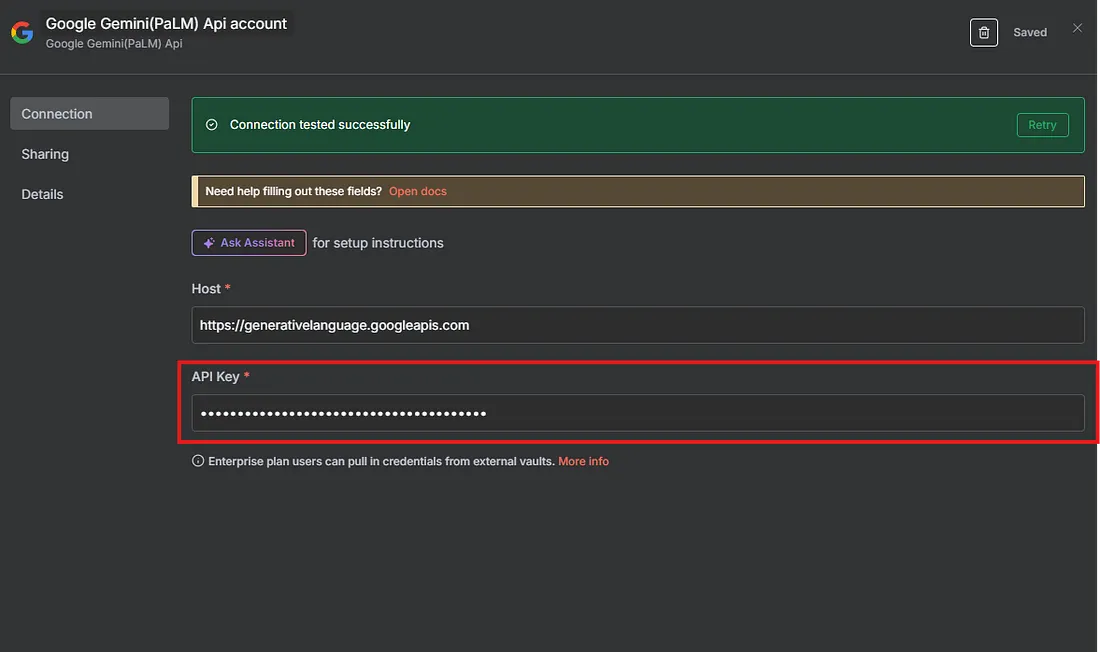Click the Enterprise plan users vault note
Viewport: 1100px width, 652px height.
(x=381, y=461)
